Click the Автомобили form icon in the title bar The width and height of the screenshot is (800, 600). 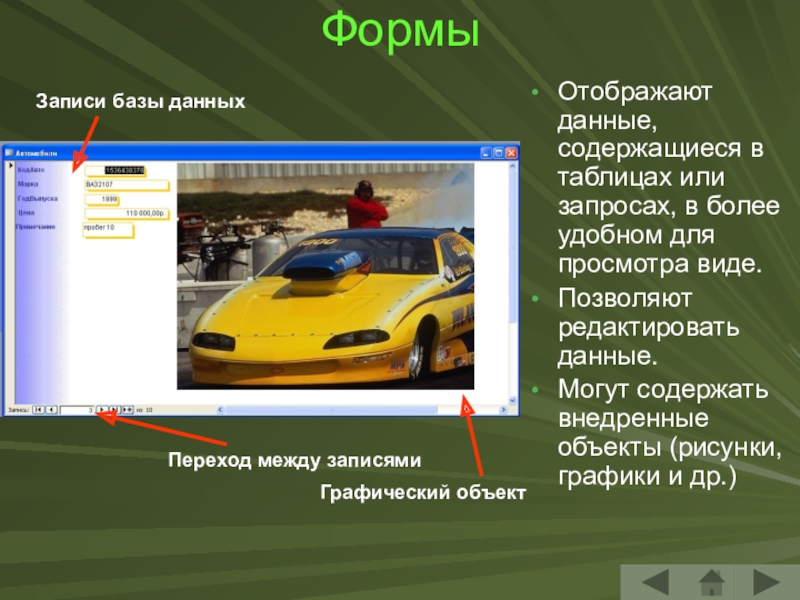click(9, 153)
